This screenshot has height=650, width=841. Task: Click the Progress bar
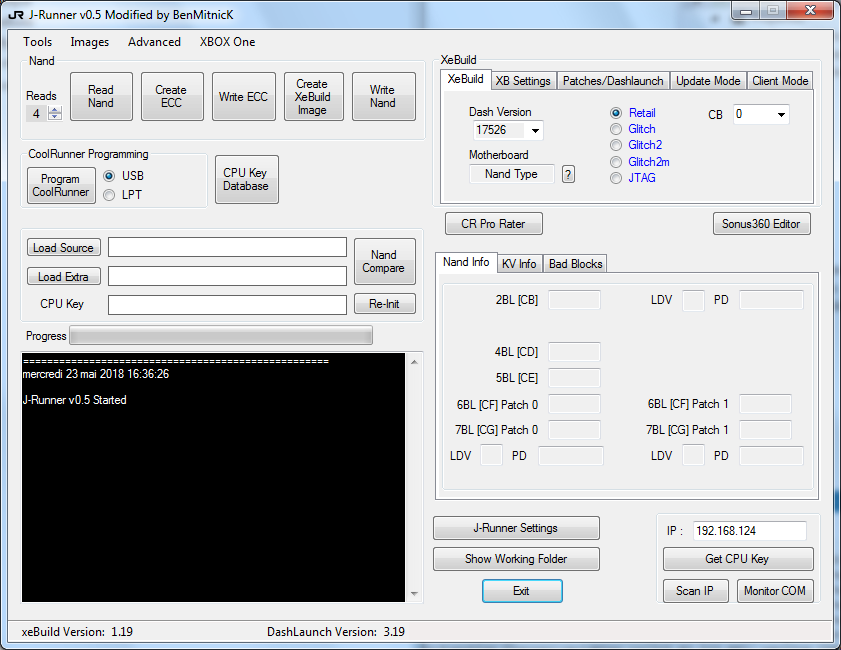[x=221, y=336]
